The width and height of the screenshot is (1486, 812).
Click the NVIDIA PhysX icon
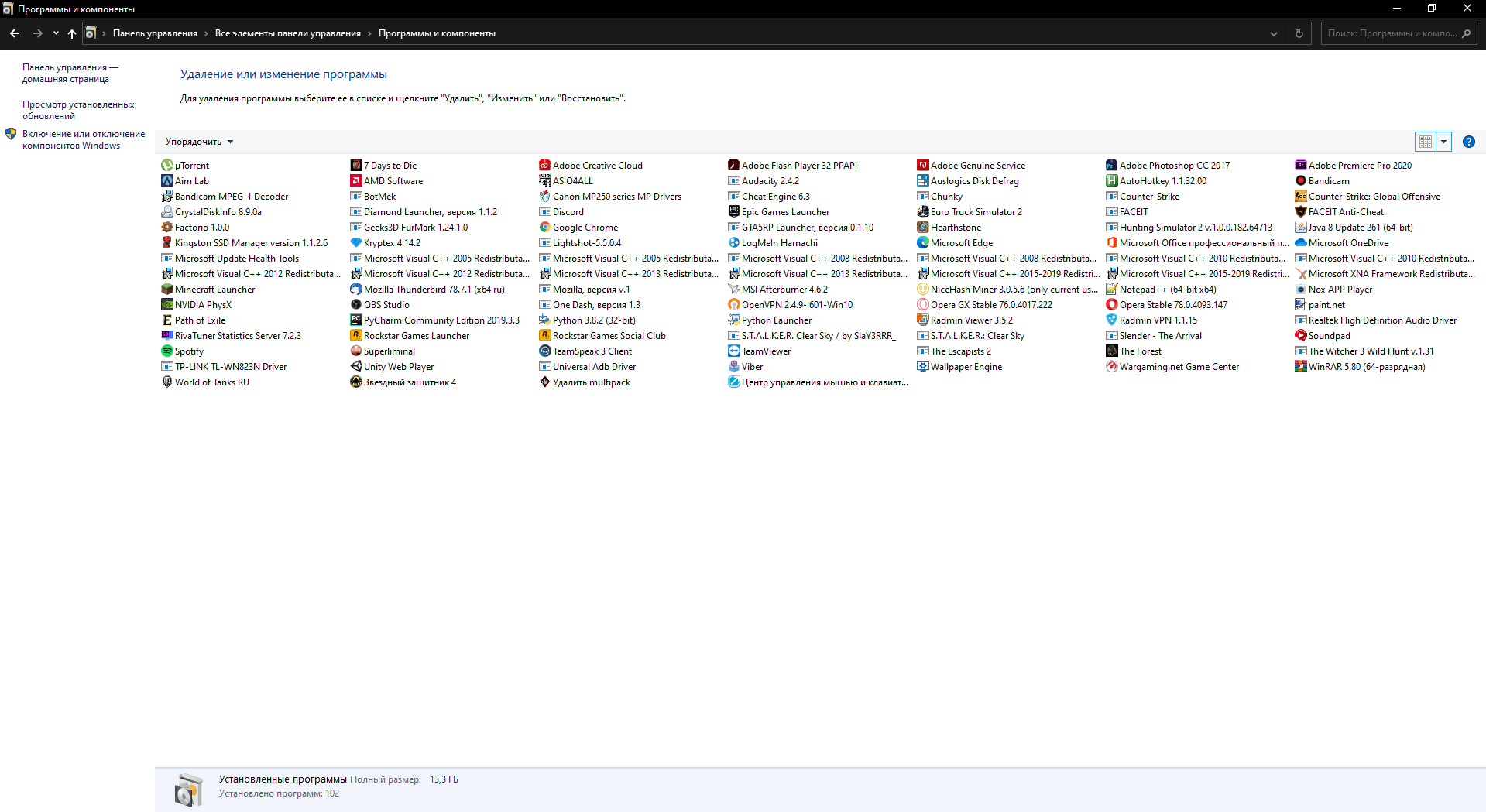[x=166, y=304]
